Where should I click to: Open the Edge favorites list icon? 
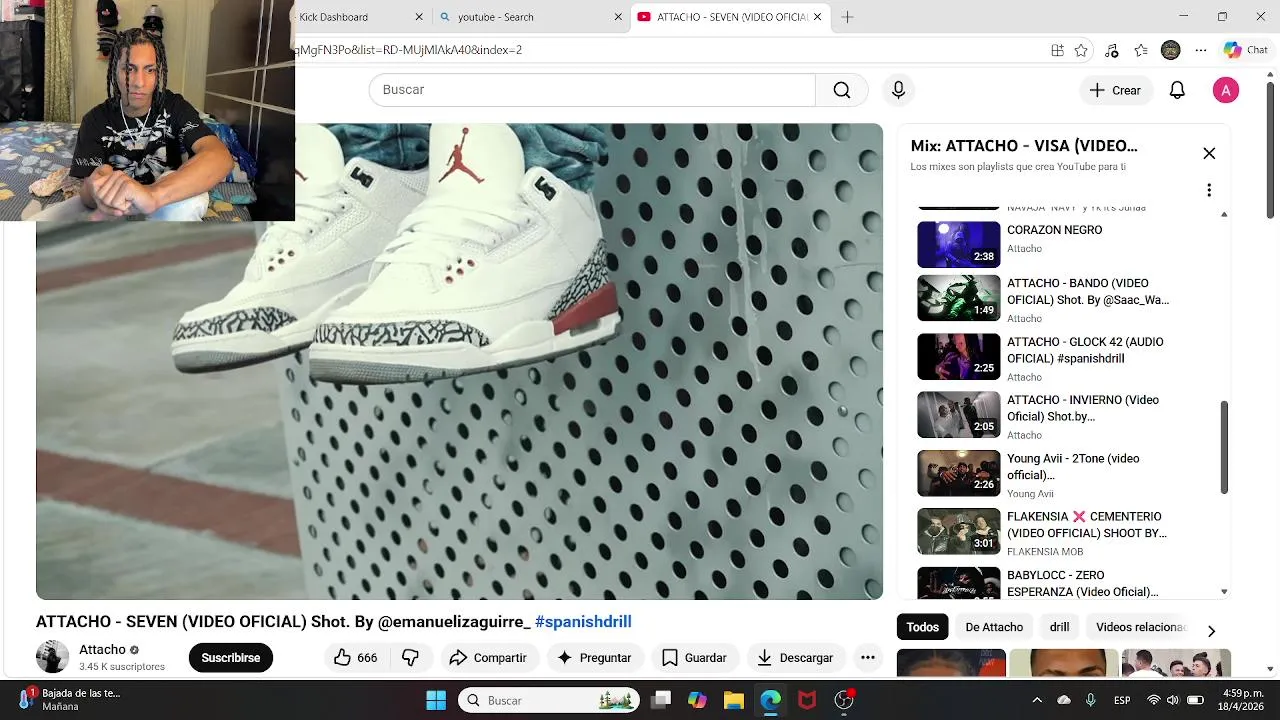pos(1141,50)
